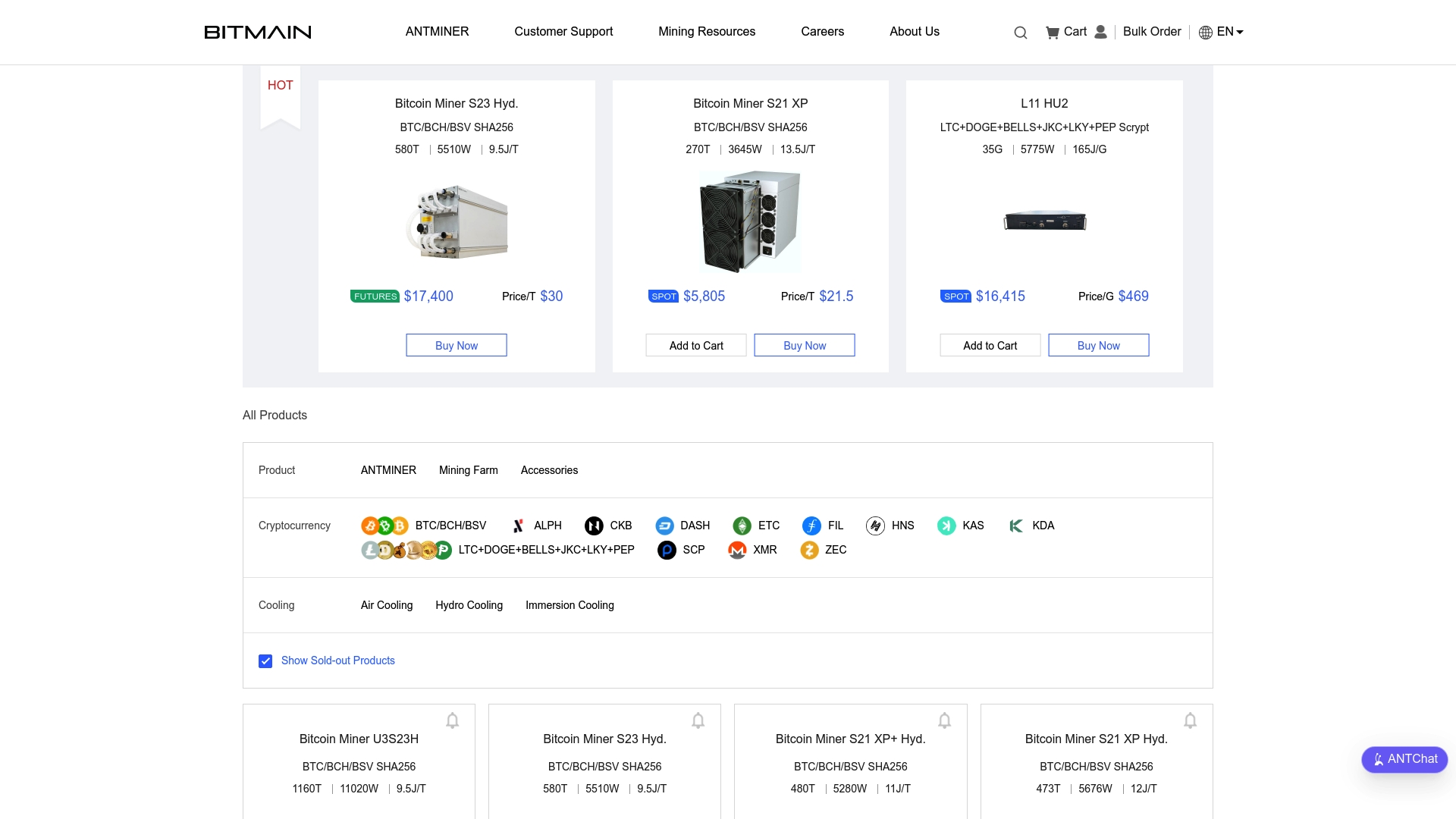The image size is (1456, 819).
Task: Open the About Us menu
Action: (914, 32)
